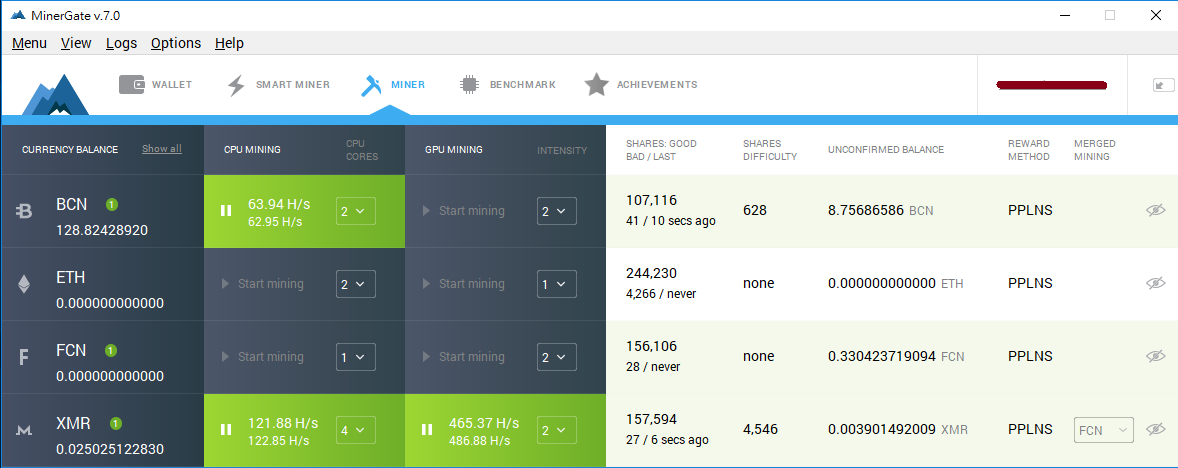Open the Benchmark tab

[507, 85]
